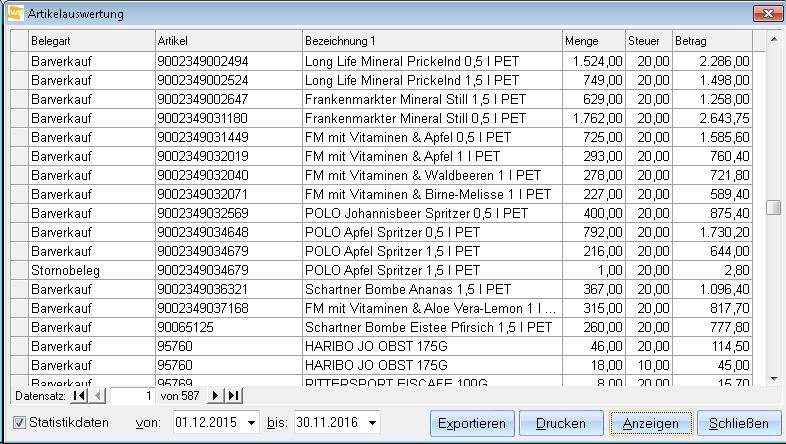786x444 pixels.
Task: Click Steuer value 10,00
Action: coord(653,365)
